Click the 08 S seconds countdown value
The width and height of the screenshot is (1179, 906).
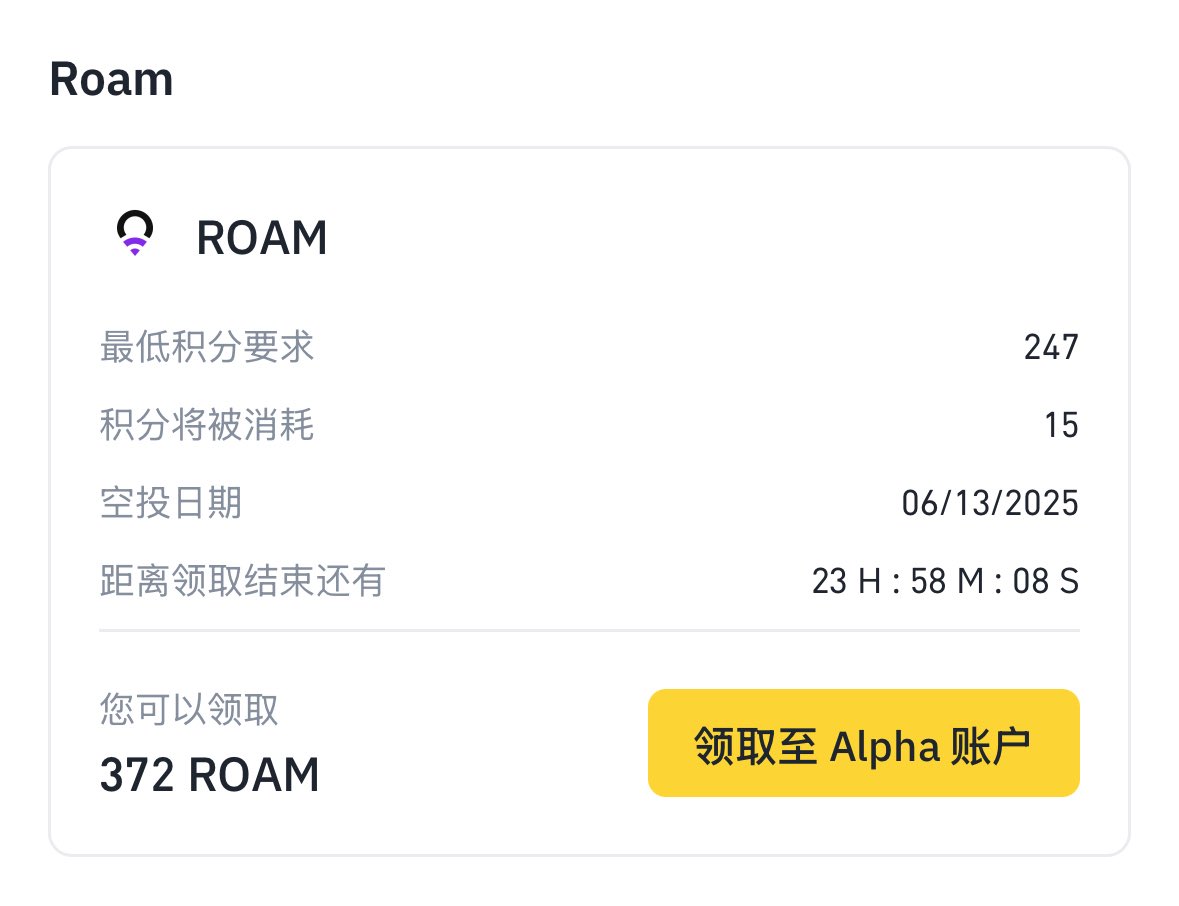click(x=1046, y=581)
